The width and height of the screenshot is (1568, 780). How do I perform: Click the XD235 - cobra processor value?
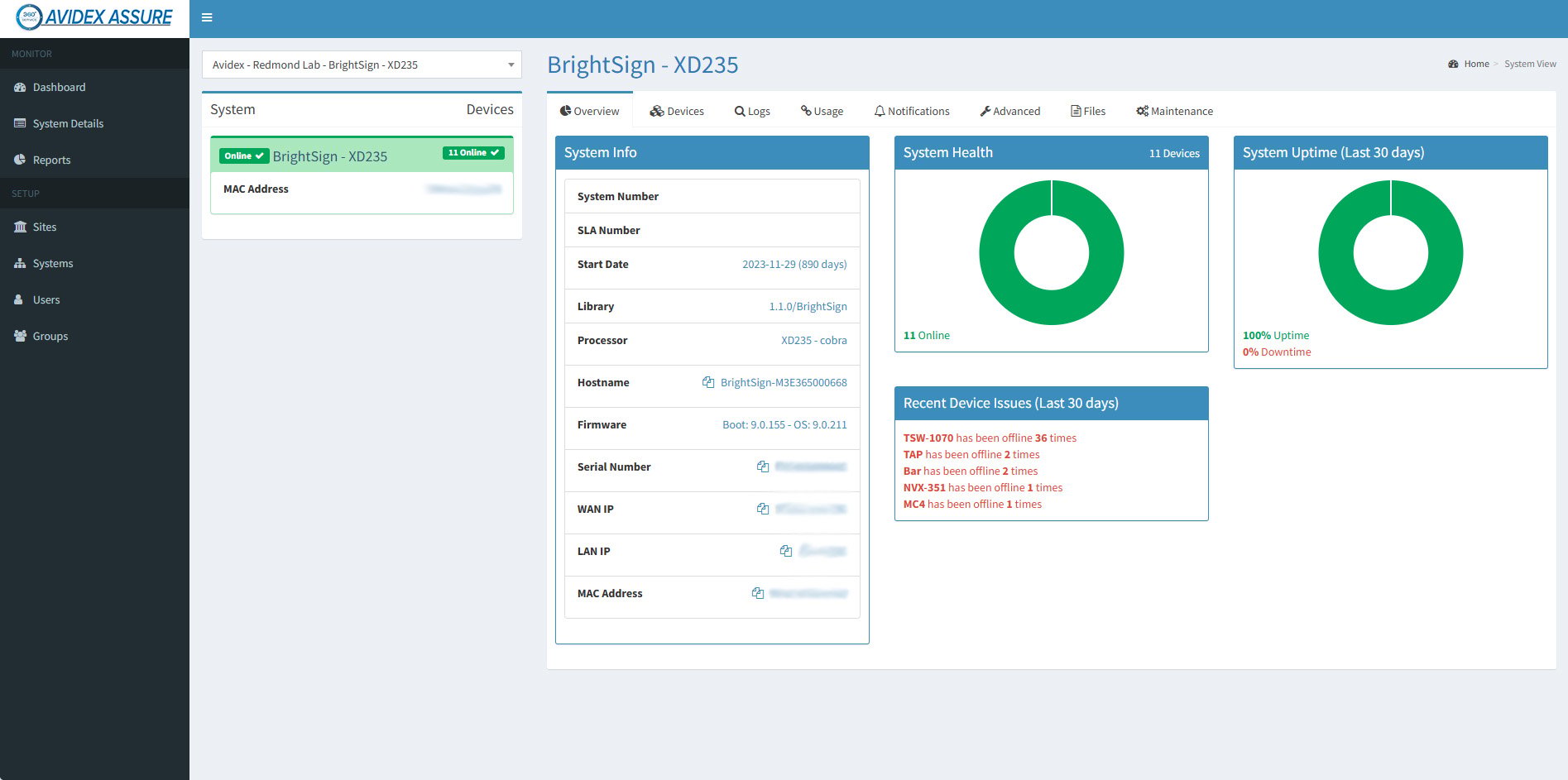coord(814,340)
